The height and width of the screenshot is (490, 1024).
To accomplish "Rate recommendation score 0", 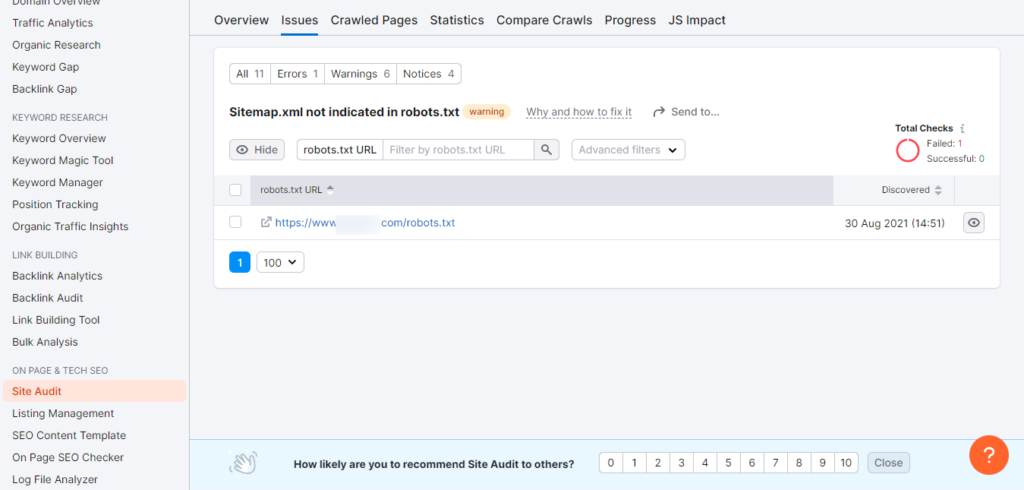I will [x=611, y=463].
